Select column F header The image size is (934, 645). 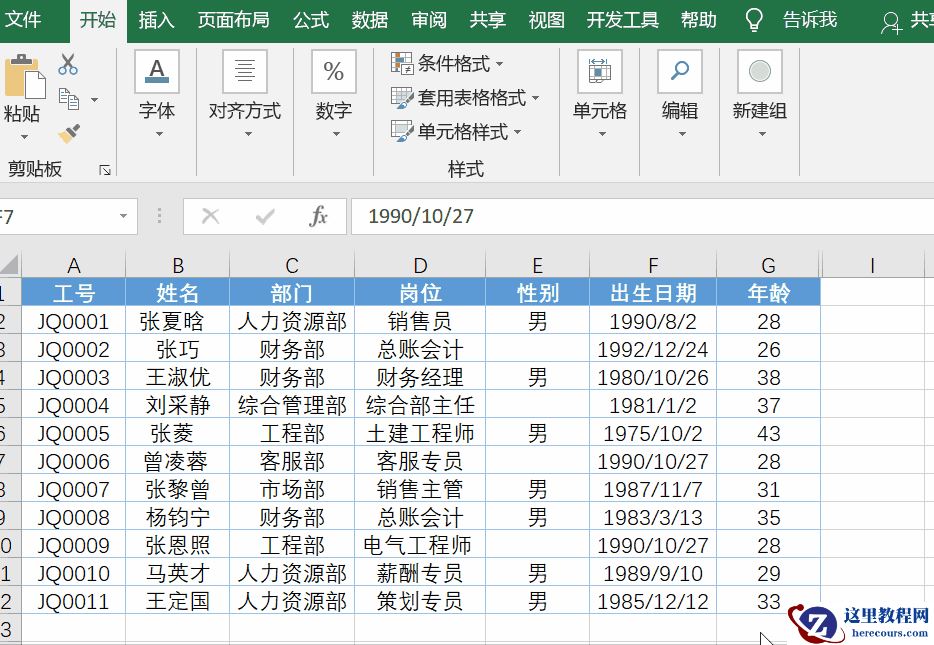[x=653, y=265]
